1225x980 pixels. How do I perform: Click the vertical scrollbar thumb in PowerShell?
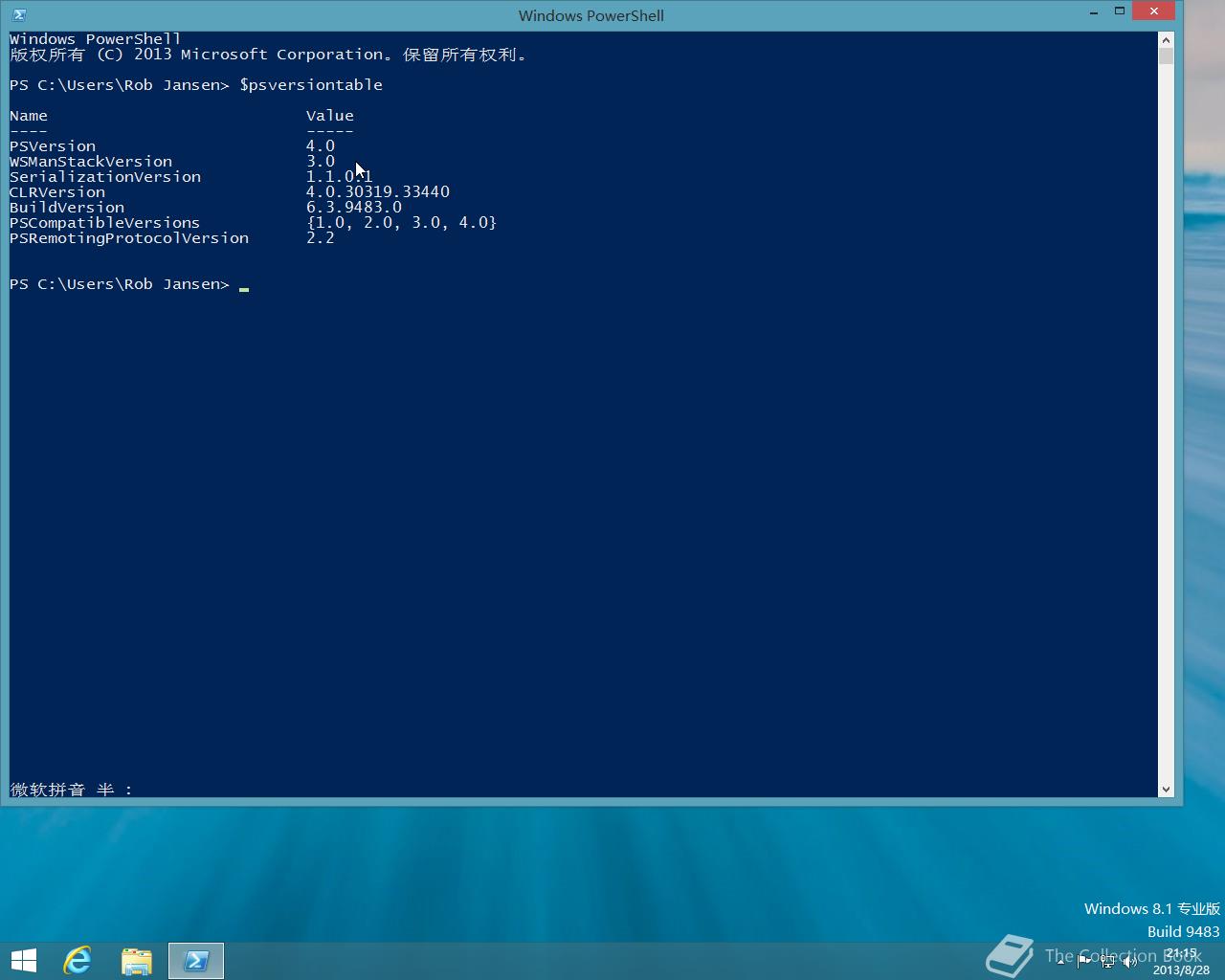pos(1166,56)
